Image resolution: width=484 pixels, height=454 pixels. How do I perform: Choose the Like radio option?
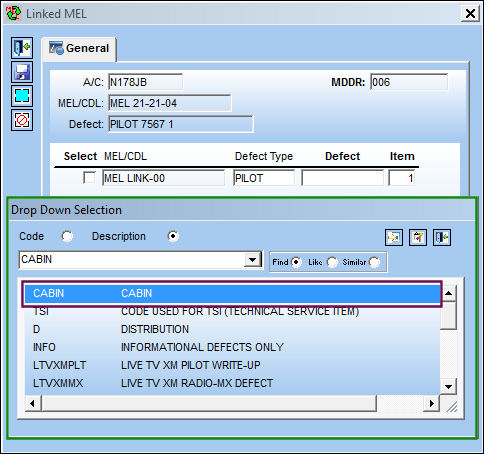(x=332, y=262)
